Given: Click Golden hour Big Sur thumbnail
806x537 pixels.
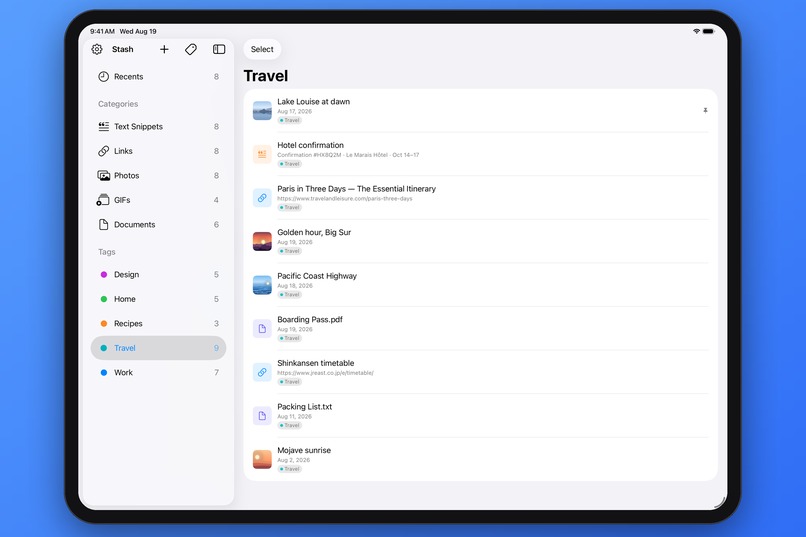Looking at the screenshot, I should [262, 242].
